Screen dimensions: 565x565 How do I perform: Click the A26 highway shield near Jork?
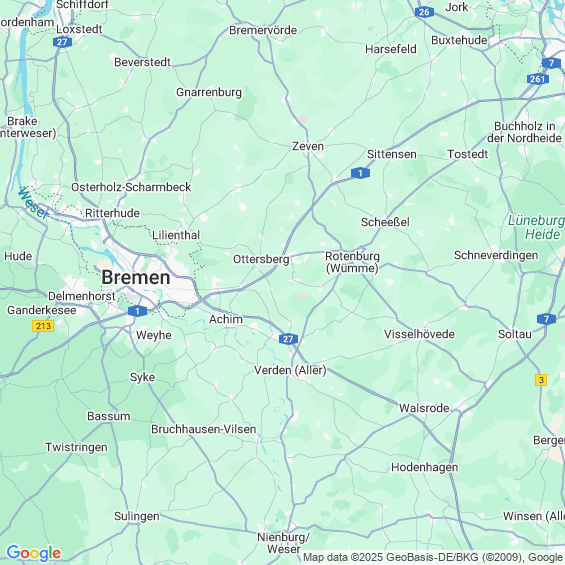pos(424,12)
